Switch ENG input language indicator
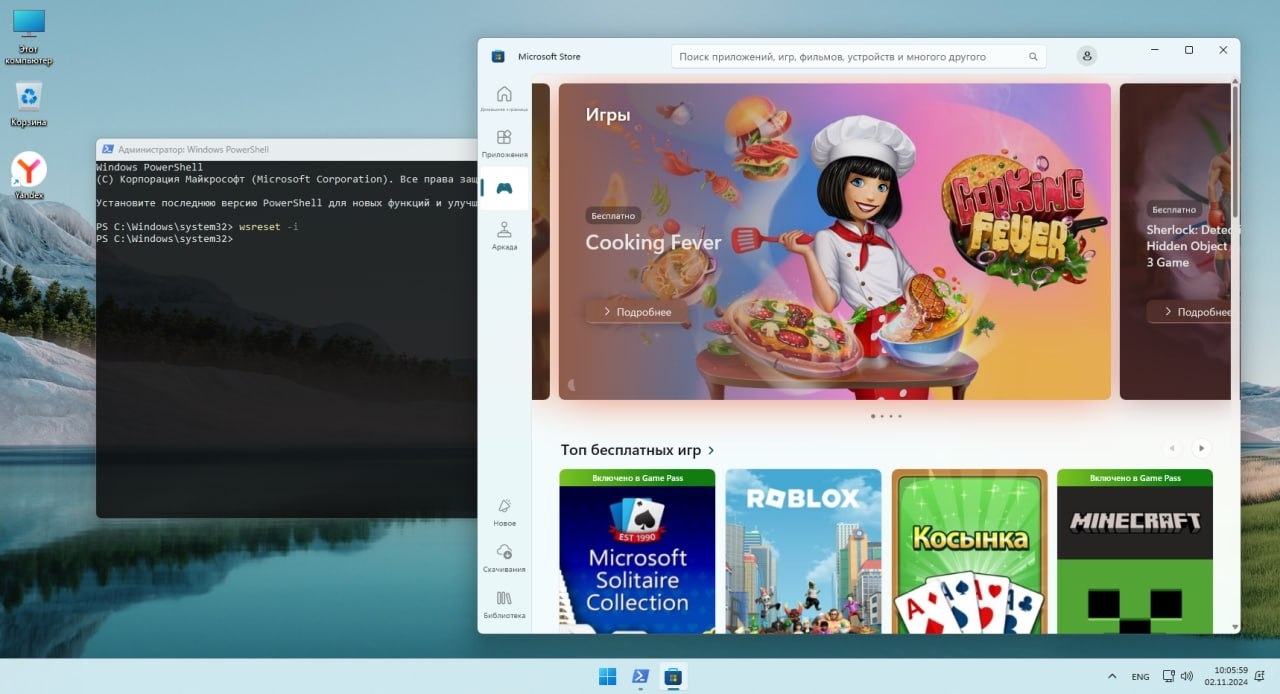 (1140, 677)
